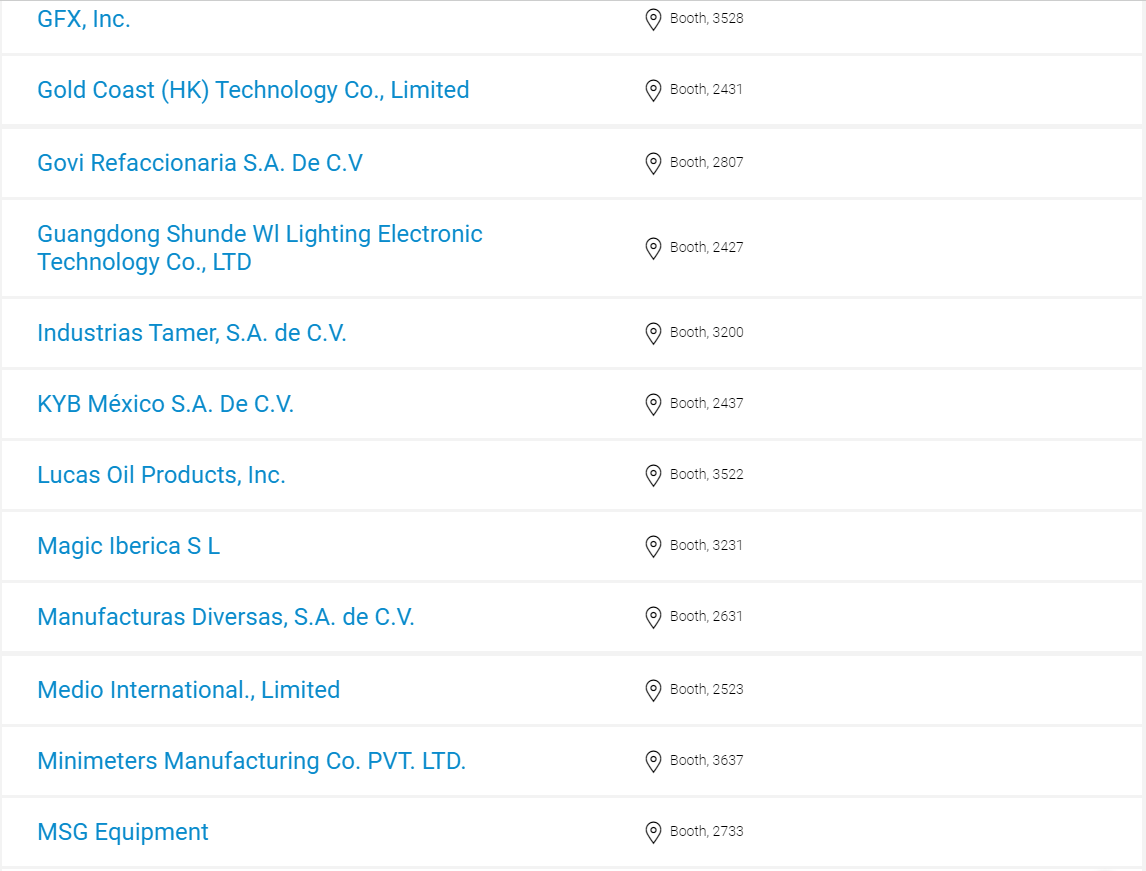Select the map pin icon beside Booth 2807

click(653, 163)
